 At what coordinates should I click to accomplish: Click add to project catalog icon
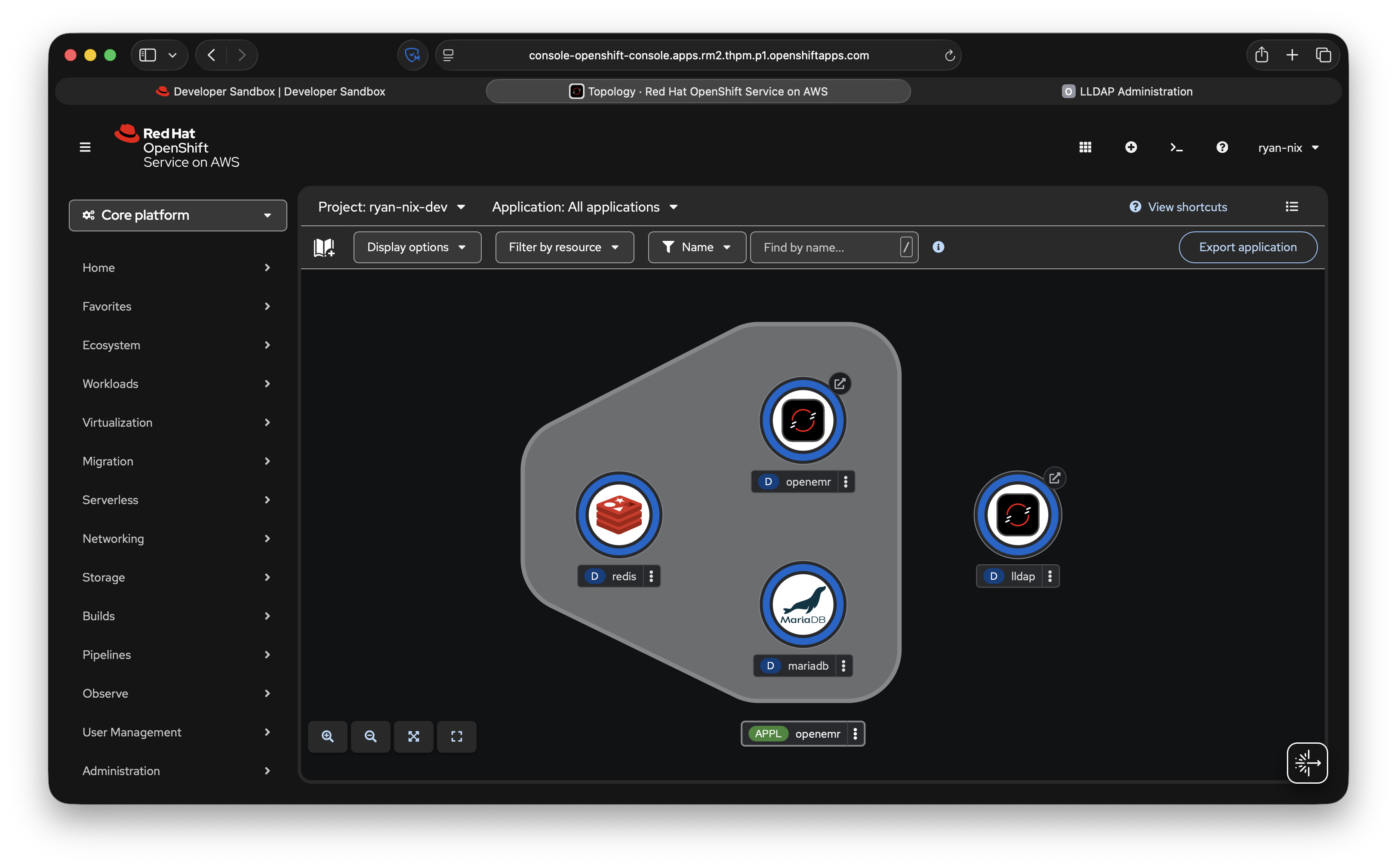tap(324, 247)
